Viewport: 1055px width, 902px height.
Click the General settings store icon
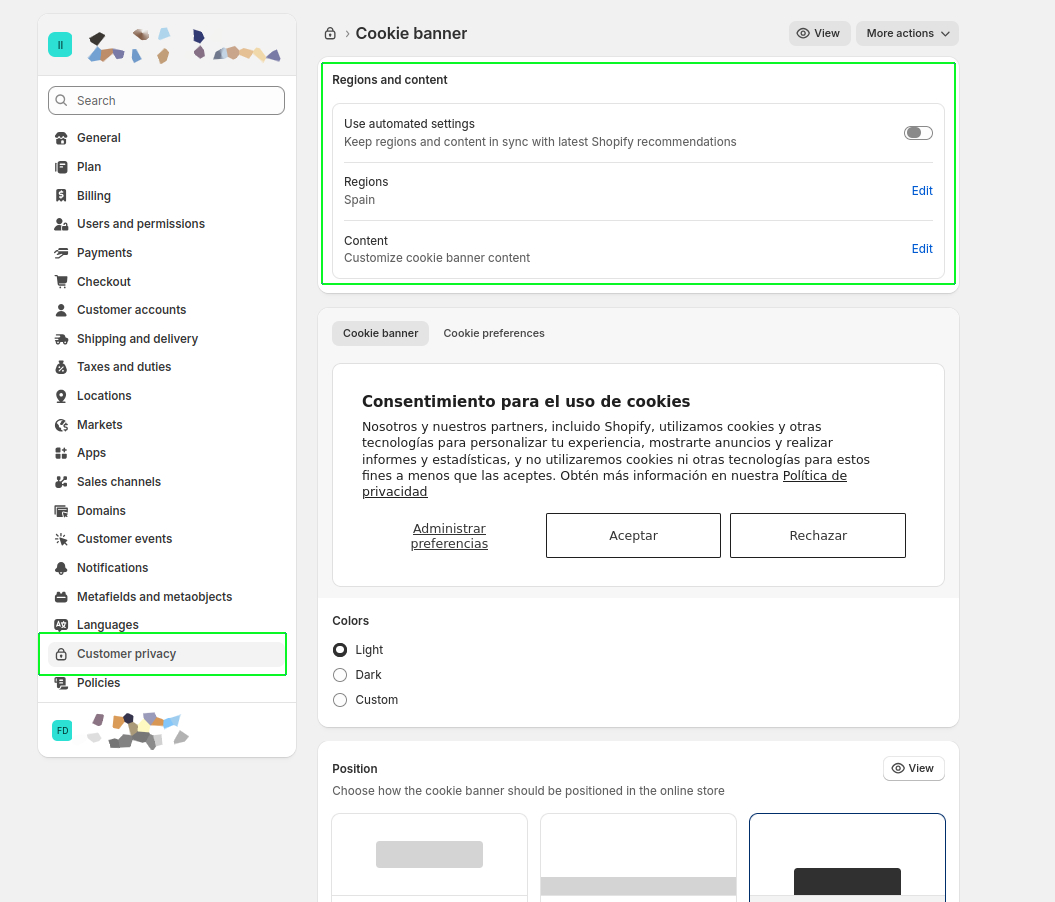61,139
